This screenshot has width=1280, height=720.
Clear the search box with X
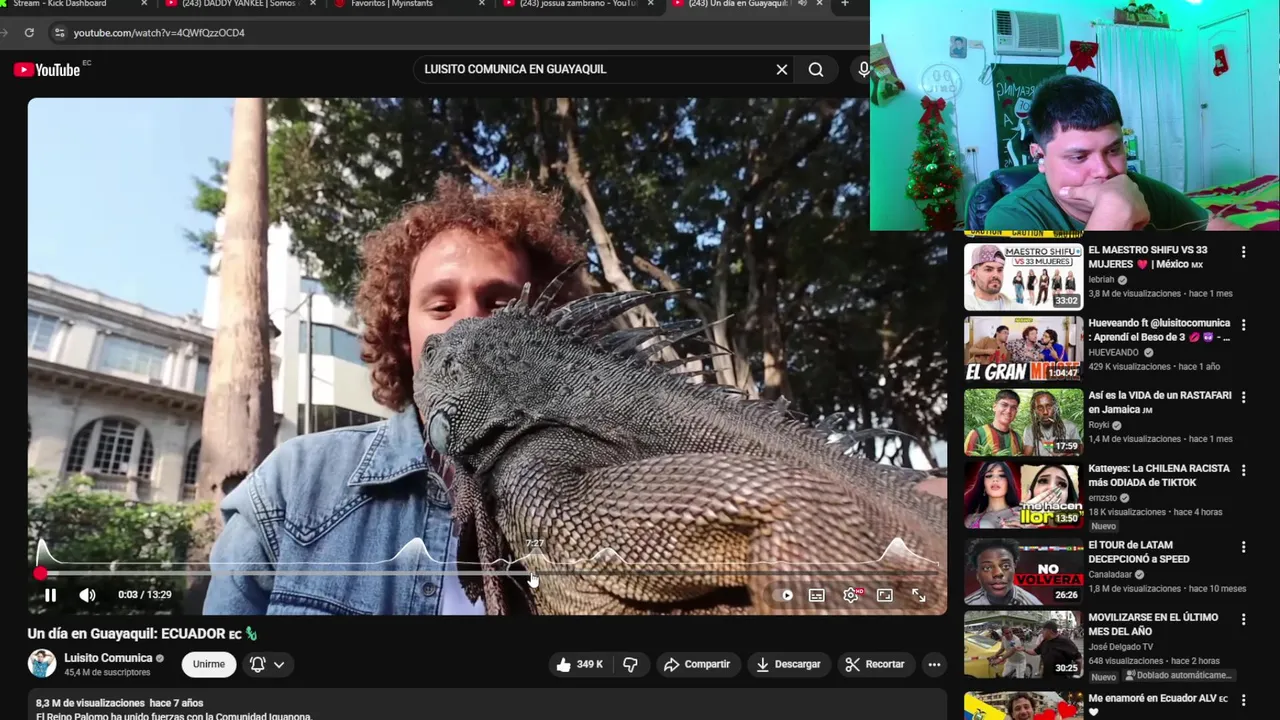tap(782, 69)
